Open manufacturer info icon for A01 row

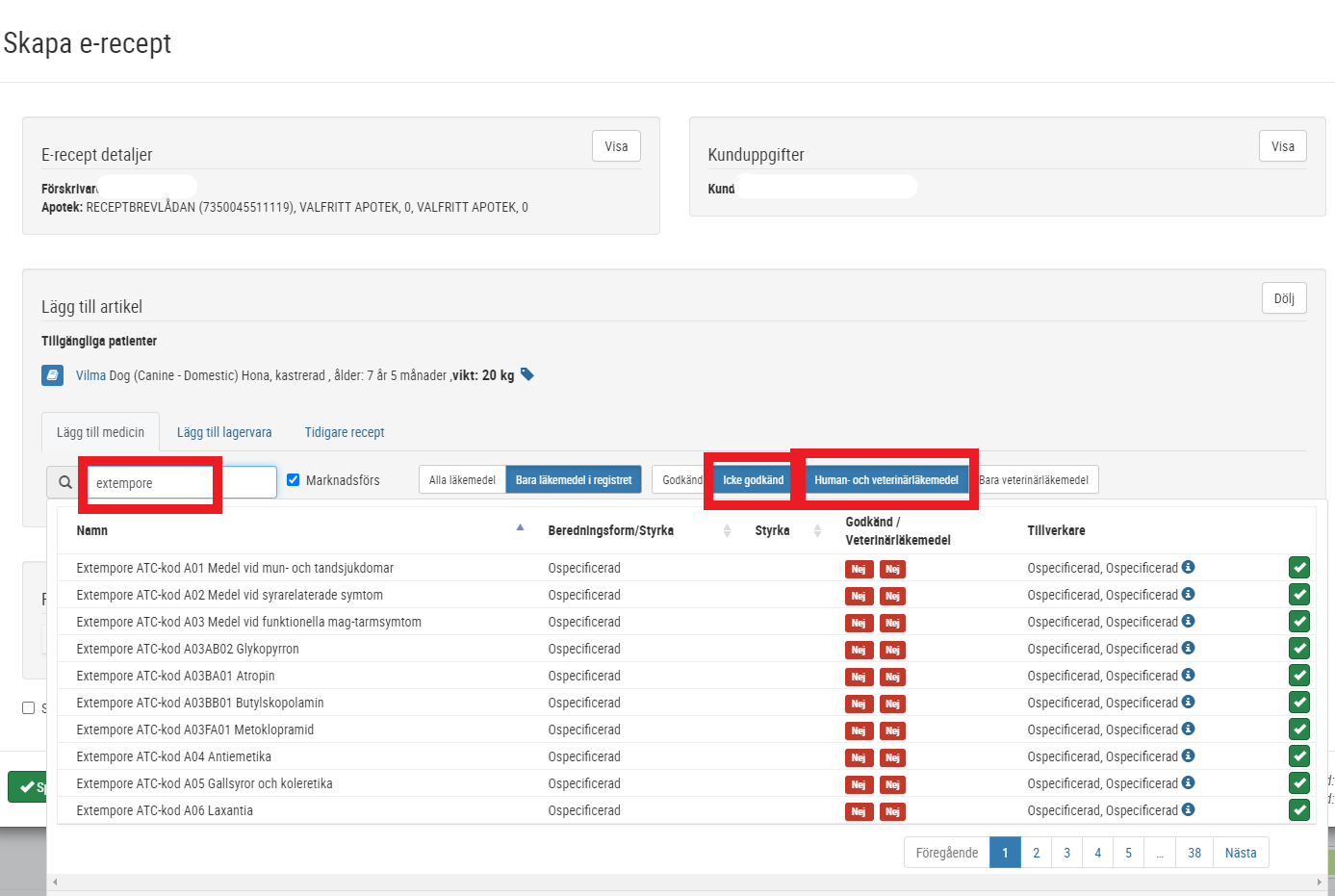[1189, 567]
